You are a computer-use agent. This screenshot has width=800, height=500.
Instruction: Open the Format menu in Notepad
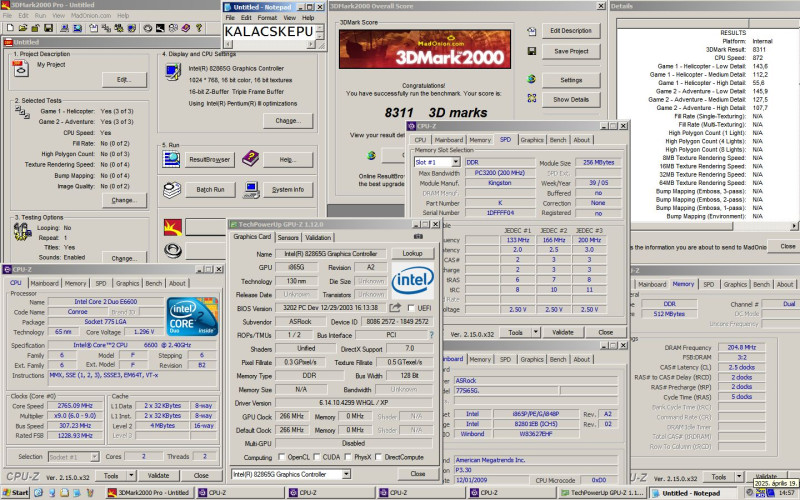point(267,17)
